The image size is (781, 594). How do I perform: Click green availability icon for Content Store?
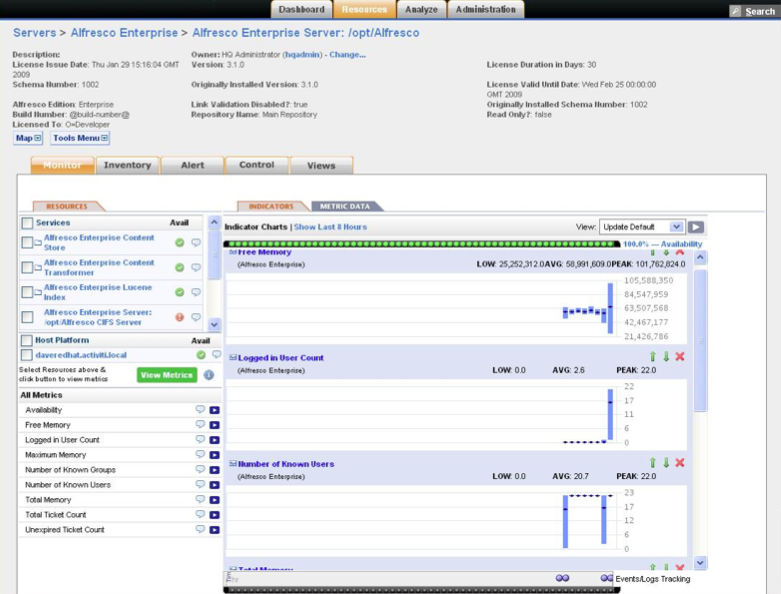coord(180,242)
